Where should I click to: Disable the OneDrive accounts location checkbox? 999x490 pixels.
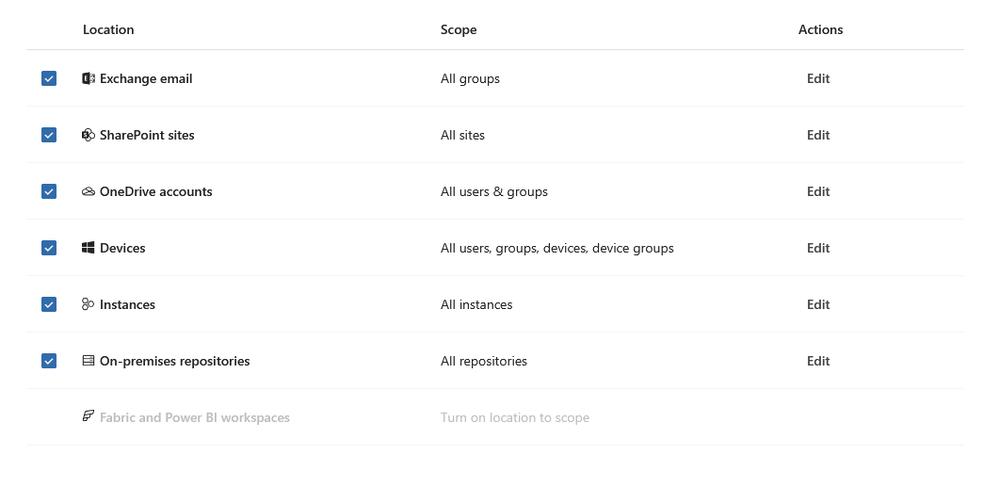[49, 192]
